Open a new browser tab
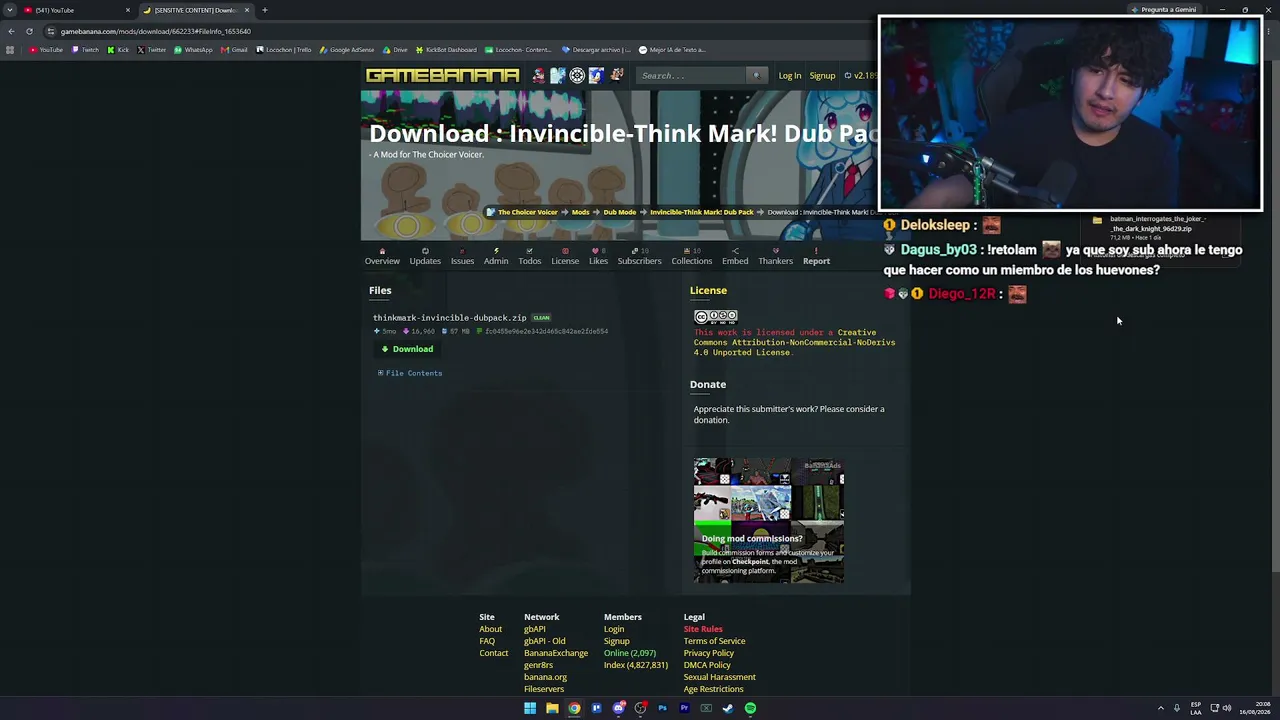 265,10
